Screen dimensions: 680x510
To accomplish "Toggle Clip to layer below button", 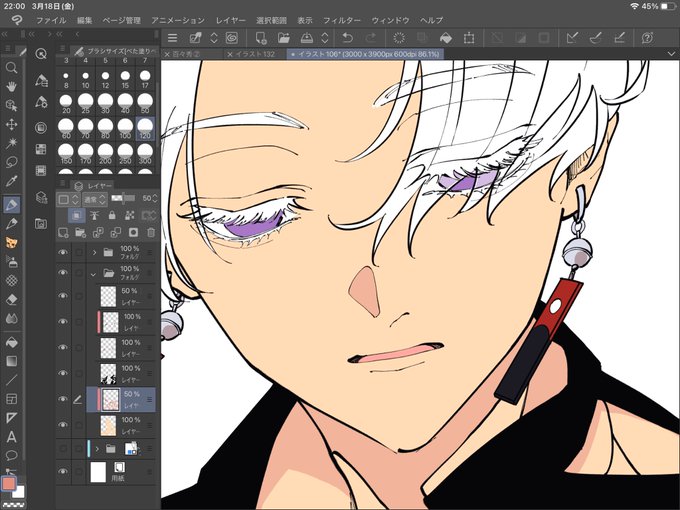I will click(x=77, y=215).
